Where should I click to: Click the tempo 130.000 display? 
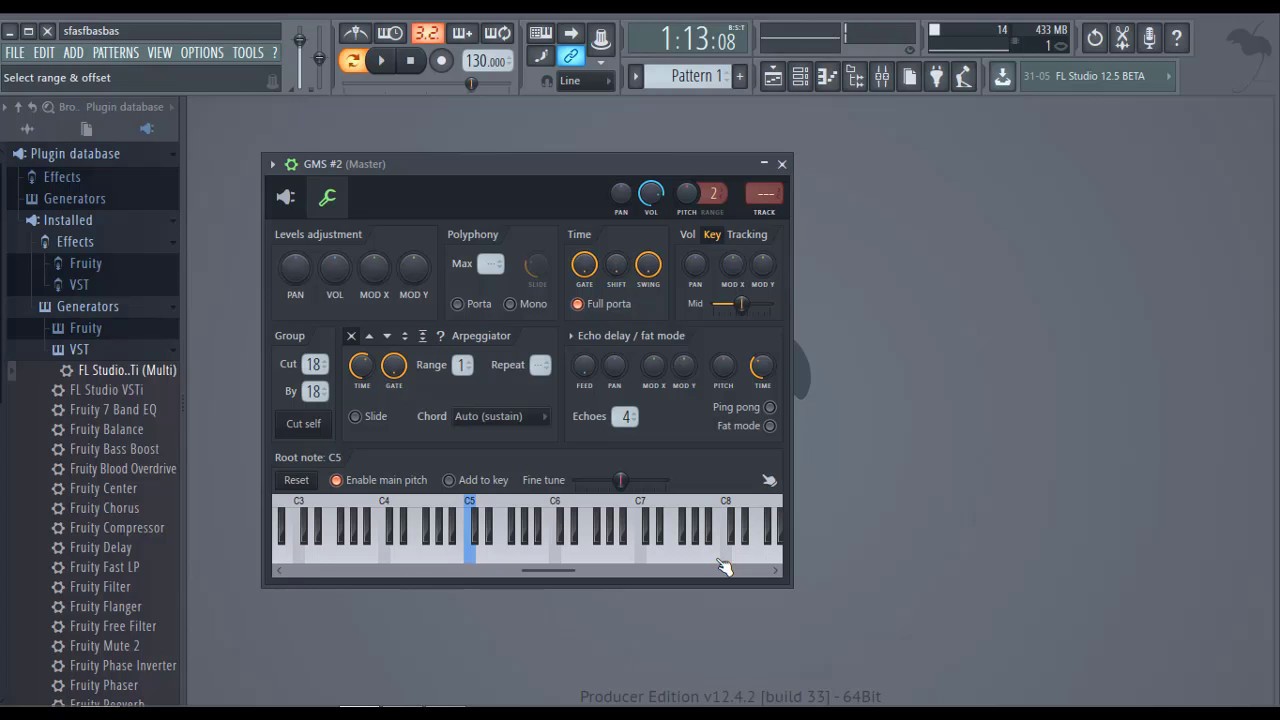487,61
